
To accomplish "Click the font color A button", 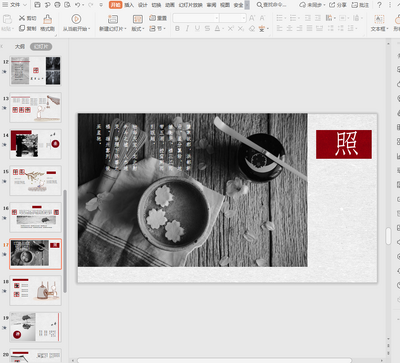I will pos(217,29).
